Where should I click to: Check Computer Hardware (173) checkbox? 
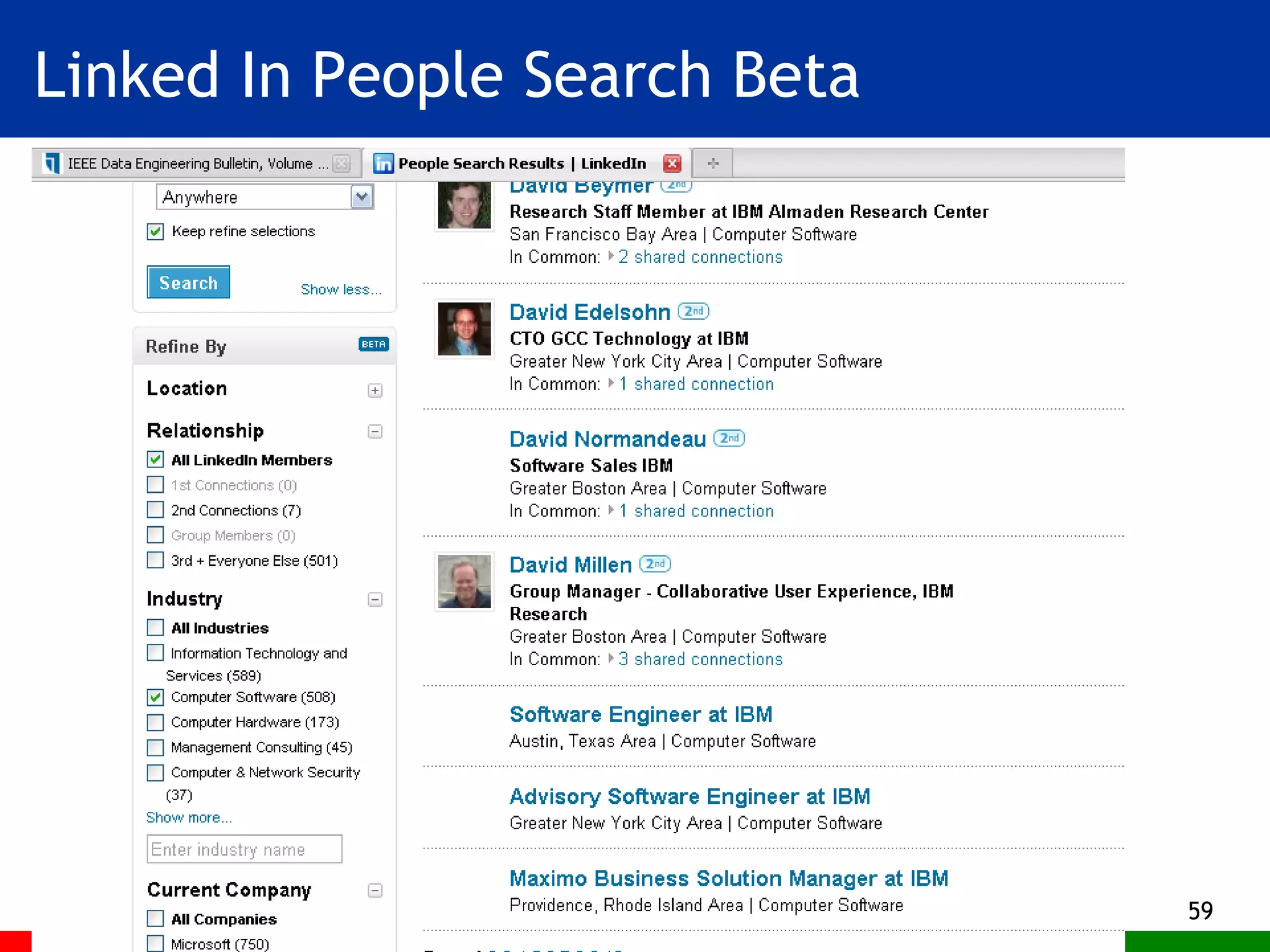coord(155,723)
